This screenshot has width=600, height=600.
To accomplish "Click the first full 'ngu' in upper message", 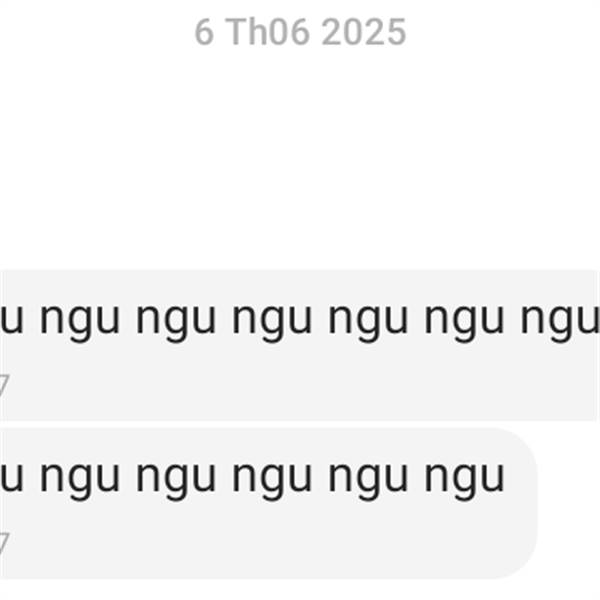I will [80, 323].
